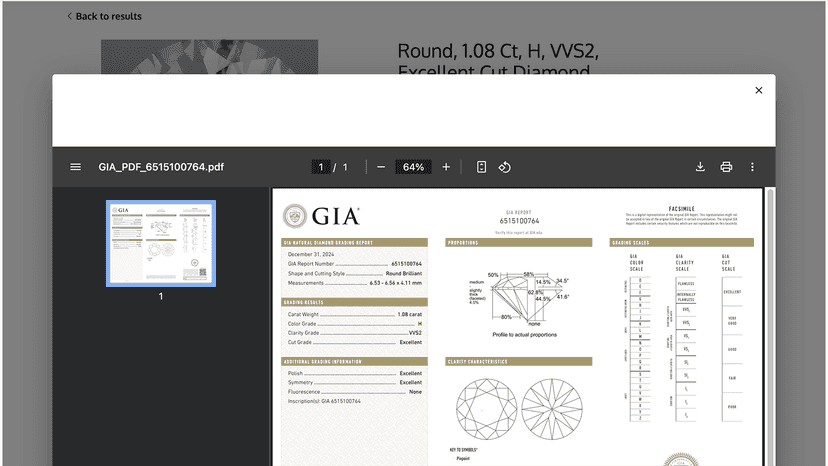The width and height of the screenshot is (828, 466).
Task: Click the GIA_PDF_6515100764.pdf file name
Action: [x=161, y=167]
